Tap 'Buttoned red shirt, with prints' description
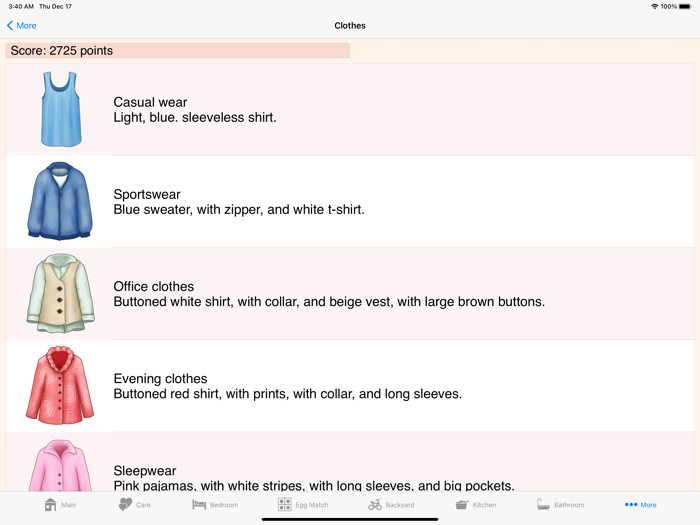Viewport: 700px width, 525px height. pos(288,394)
